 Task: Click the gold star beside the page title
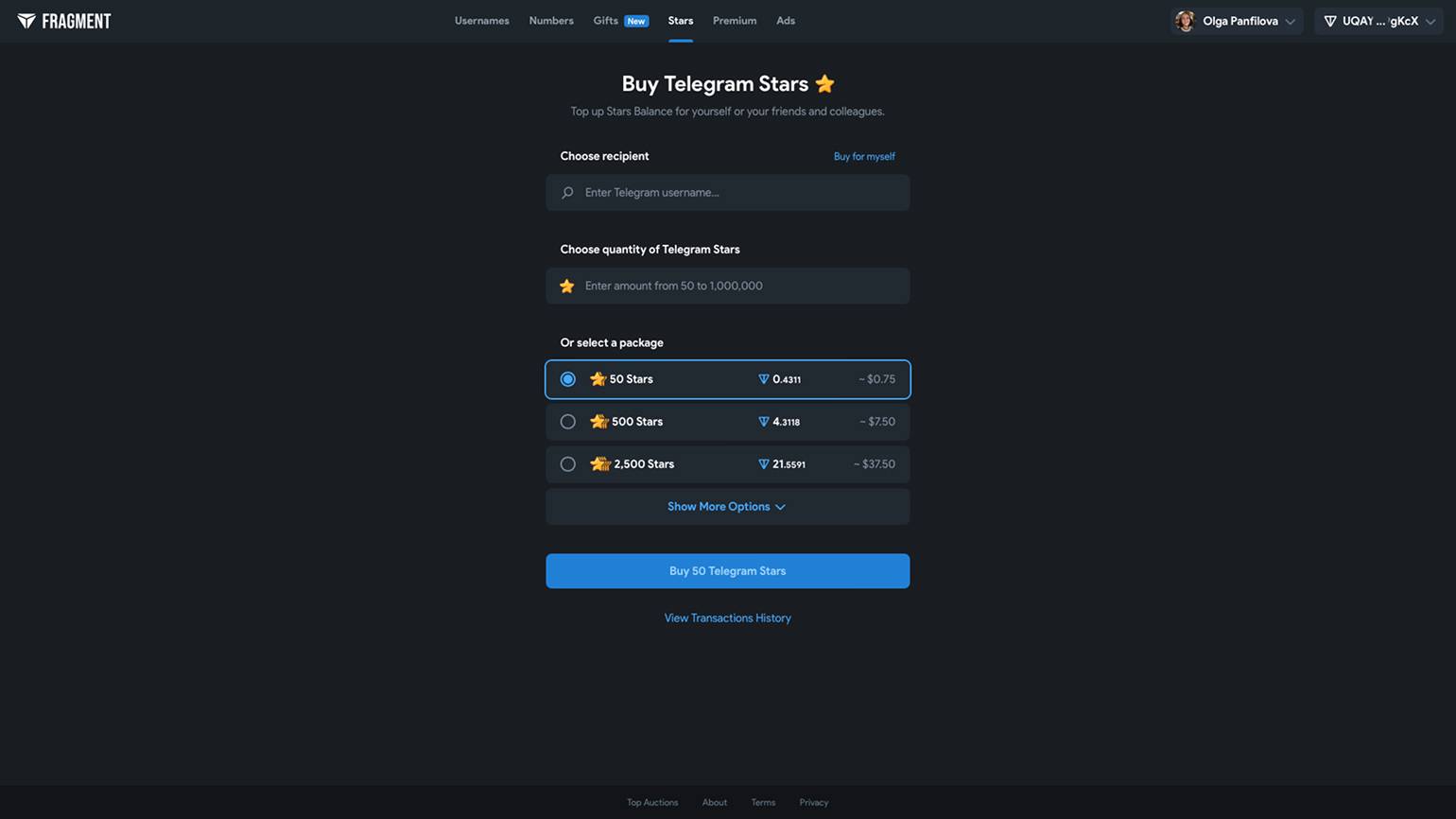click(x=824, y=84)
